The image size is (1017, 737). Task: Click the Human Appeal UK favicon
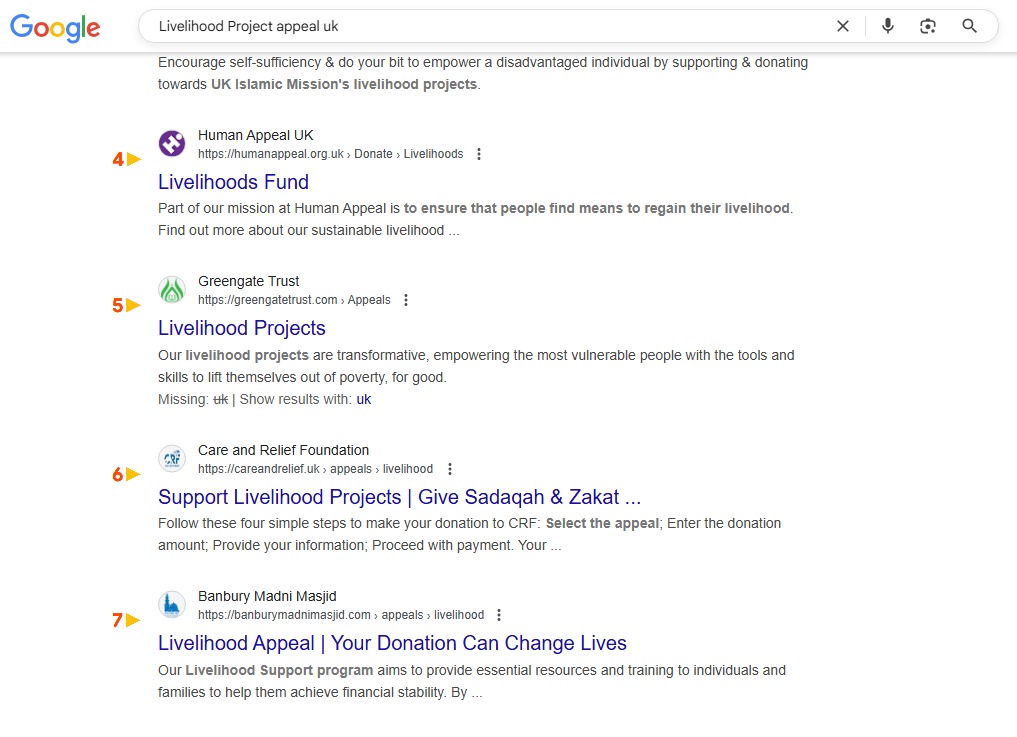[172, 144]
